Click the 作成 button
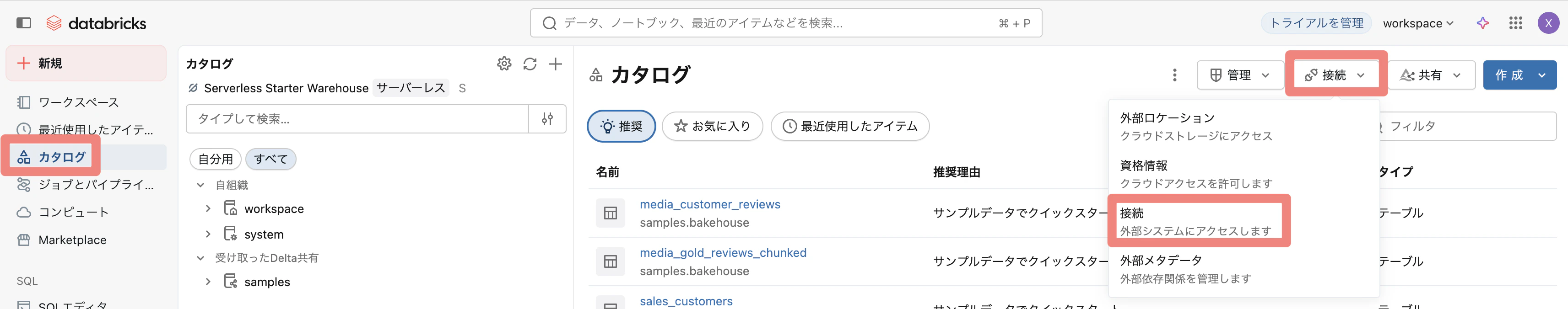Viewport: 1568px width, 309px height. (x=1509, y=75)
